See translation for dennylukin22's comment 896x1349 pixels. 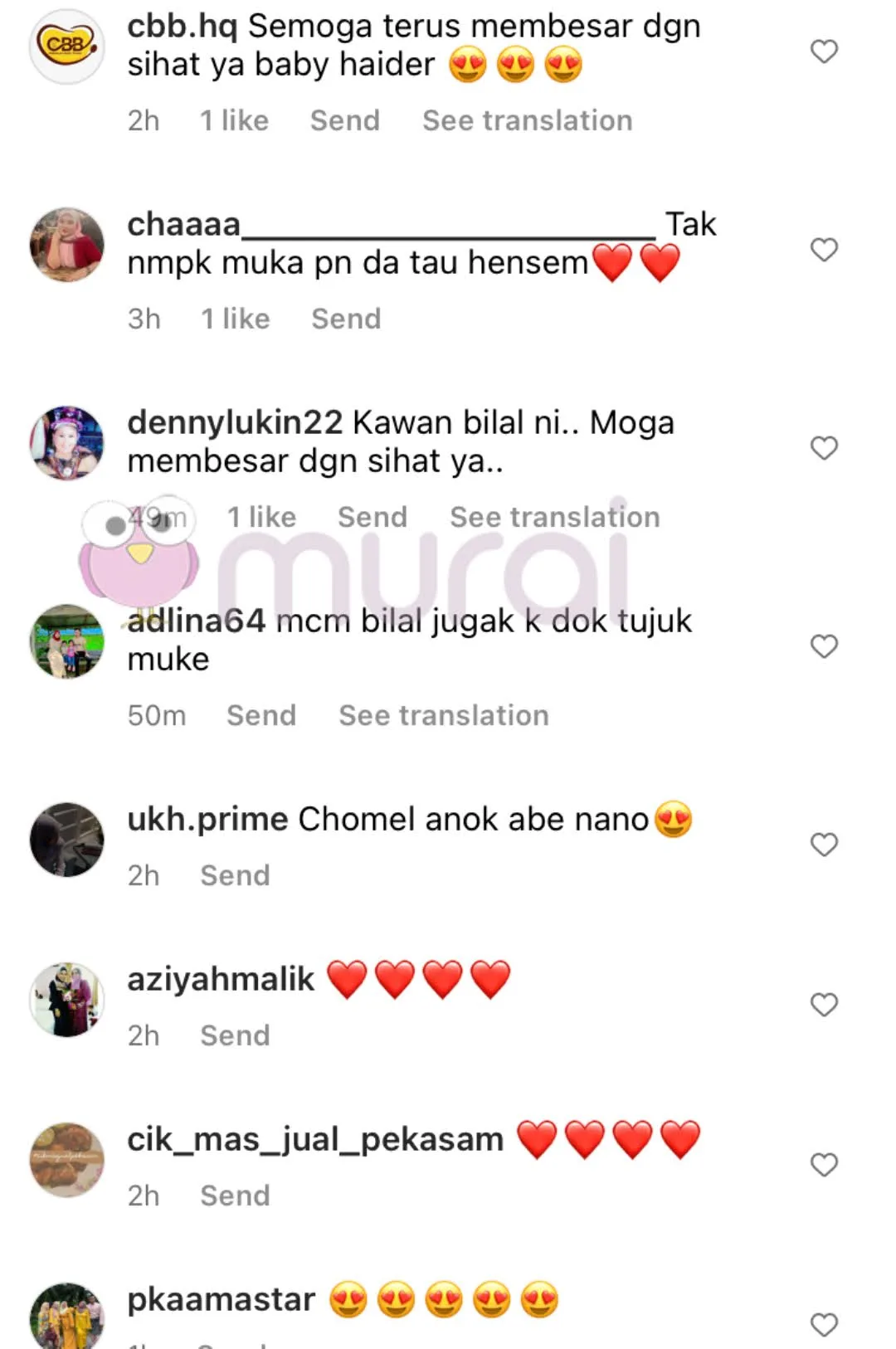coord(555,517)
